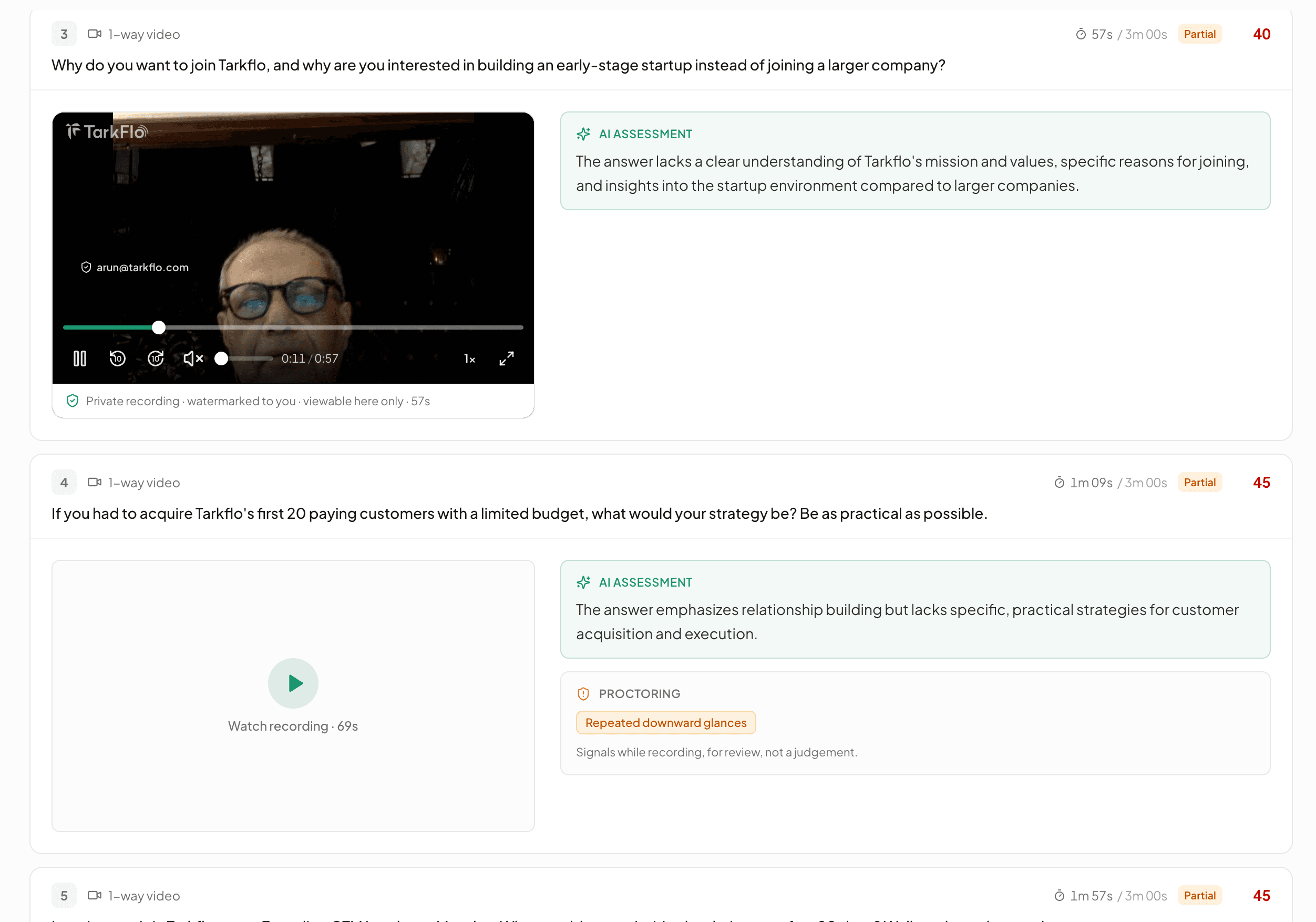The image size is (1316, 922).
Task: Click the question 4 AI assessment text
Action: 907,622
